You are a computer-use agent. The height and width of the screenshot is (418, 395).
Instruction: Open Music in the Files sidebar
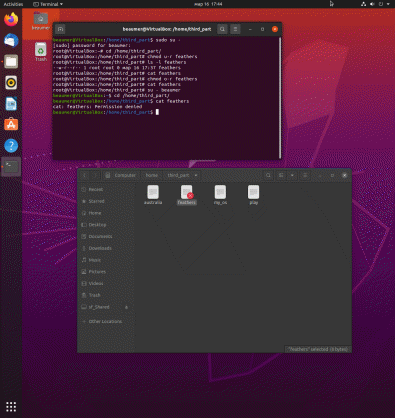click(106, 260)
